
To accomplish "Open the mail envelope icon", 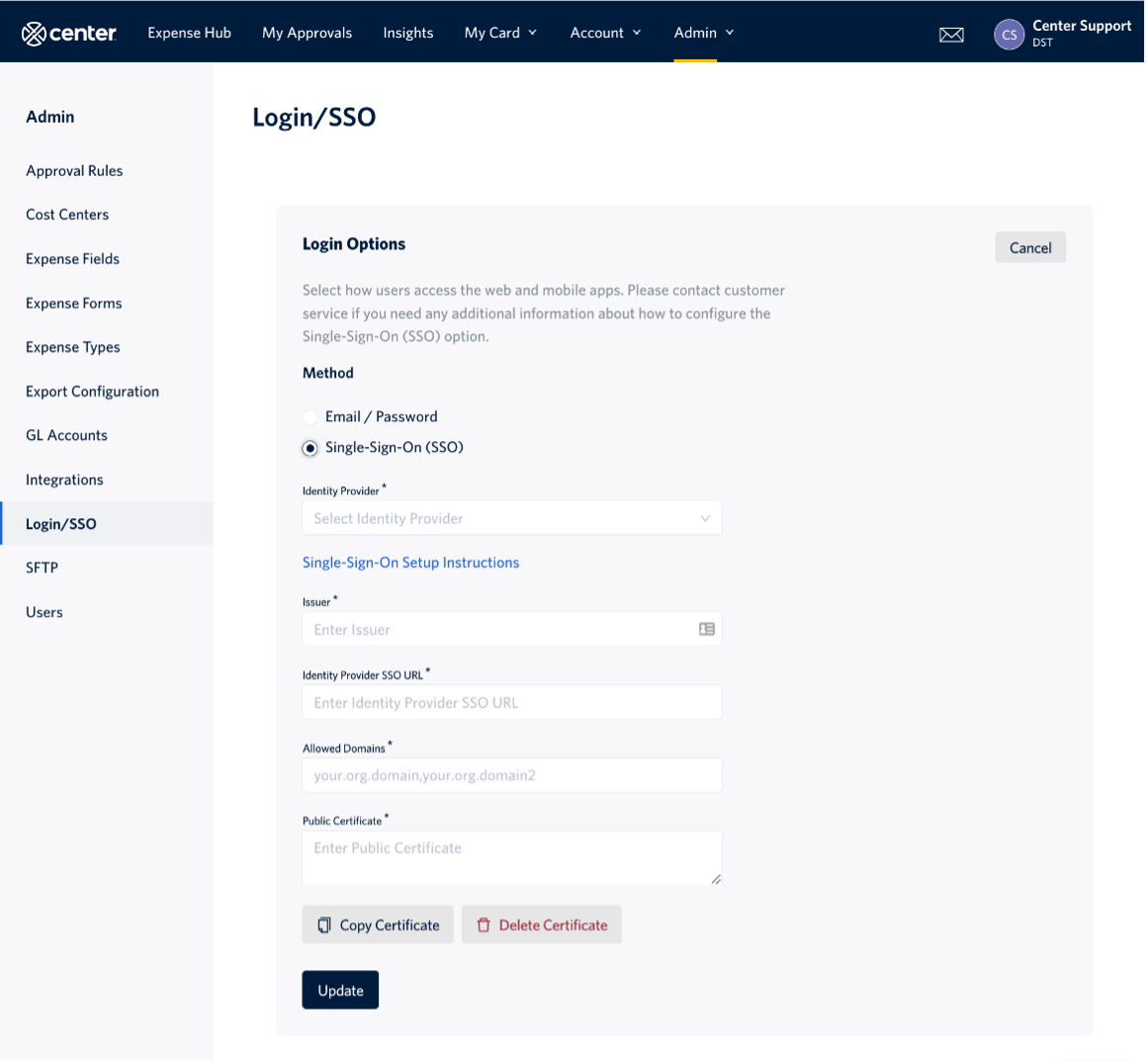I will tap(950, 34).
